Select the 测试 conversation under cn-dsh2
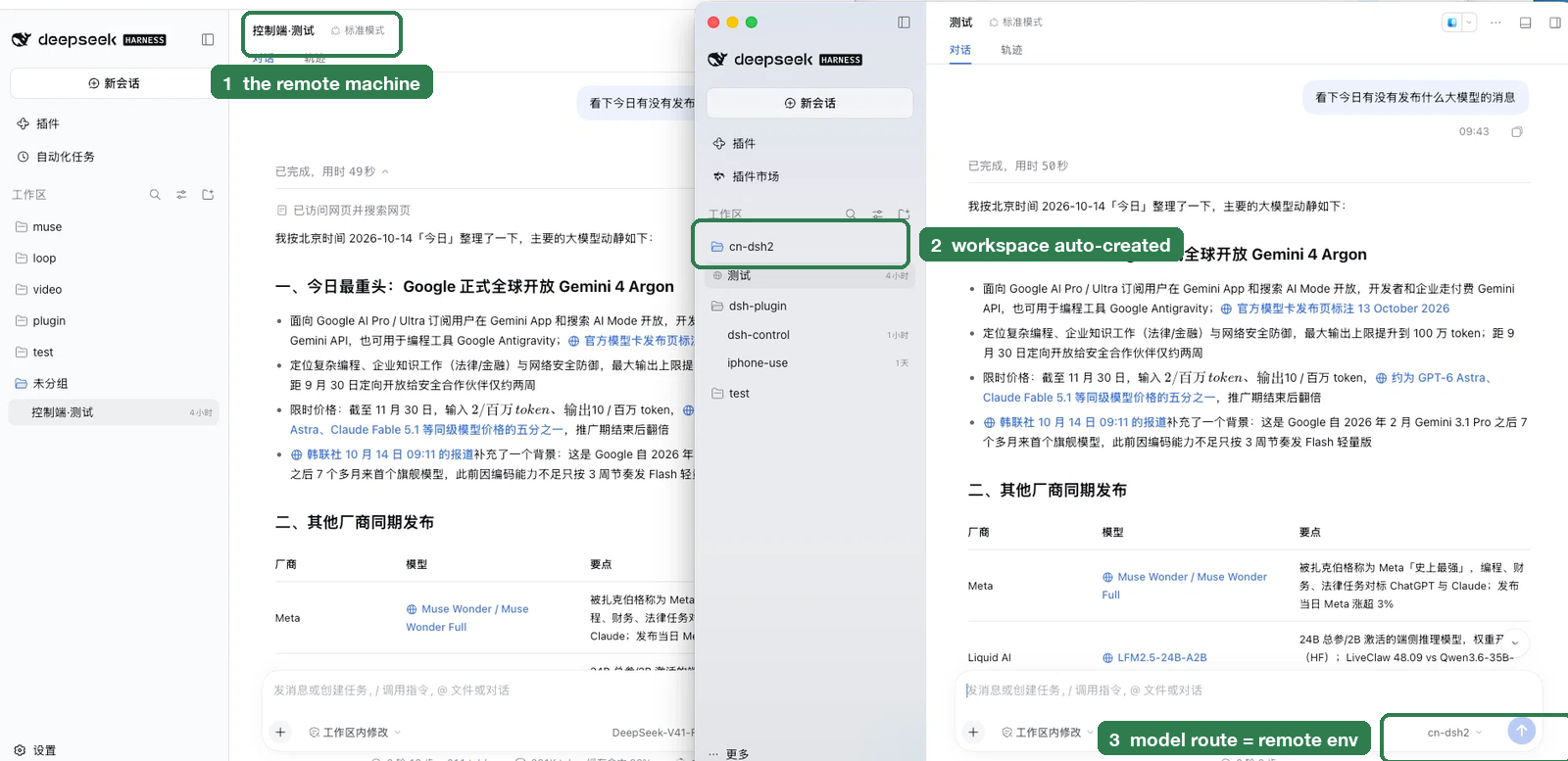1568x761 pixels. (809, 275)
